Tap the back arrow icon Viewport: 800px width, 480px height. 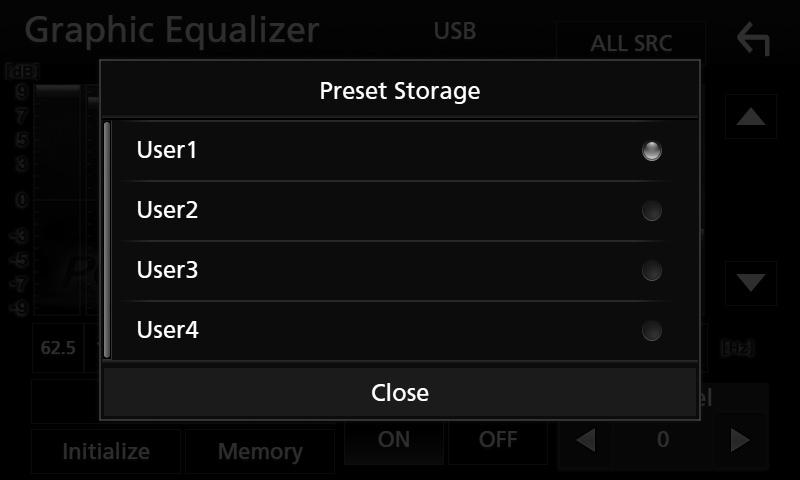[754, 39]
